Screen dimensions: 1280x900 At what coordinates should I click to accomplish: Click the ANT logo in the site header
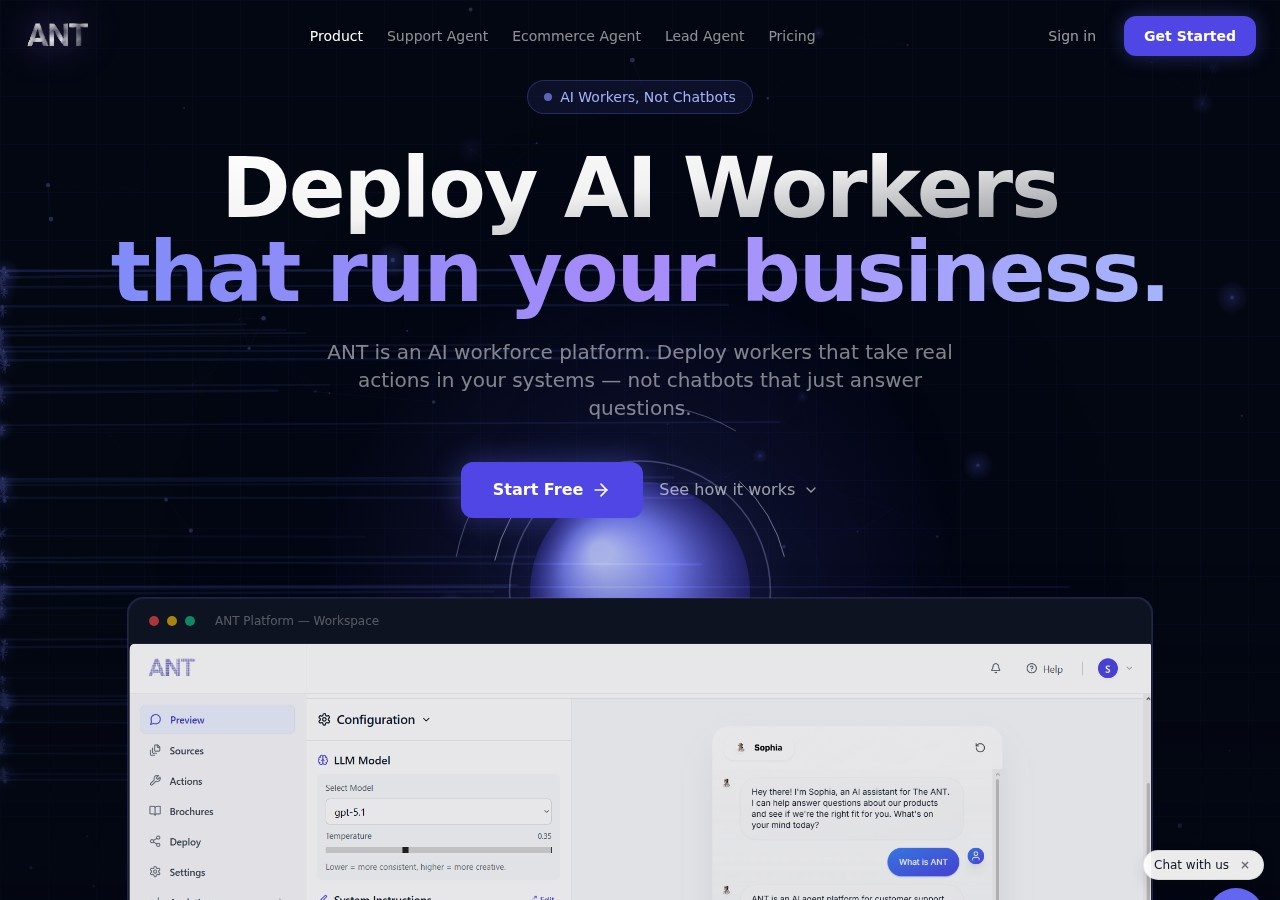tap(57, 36)
